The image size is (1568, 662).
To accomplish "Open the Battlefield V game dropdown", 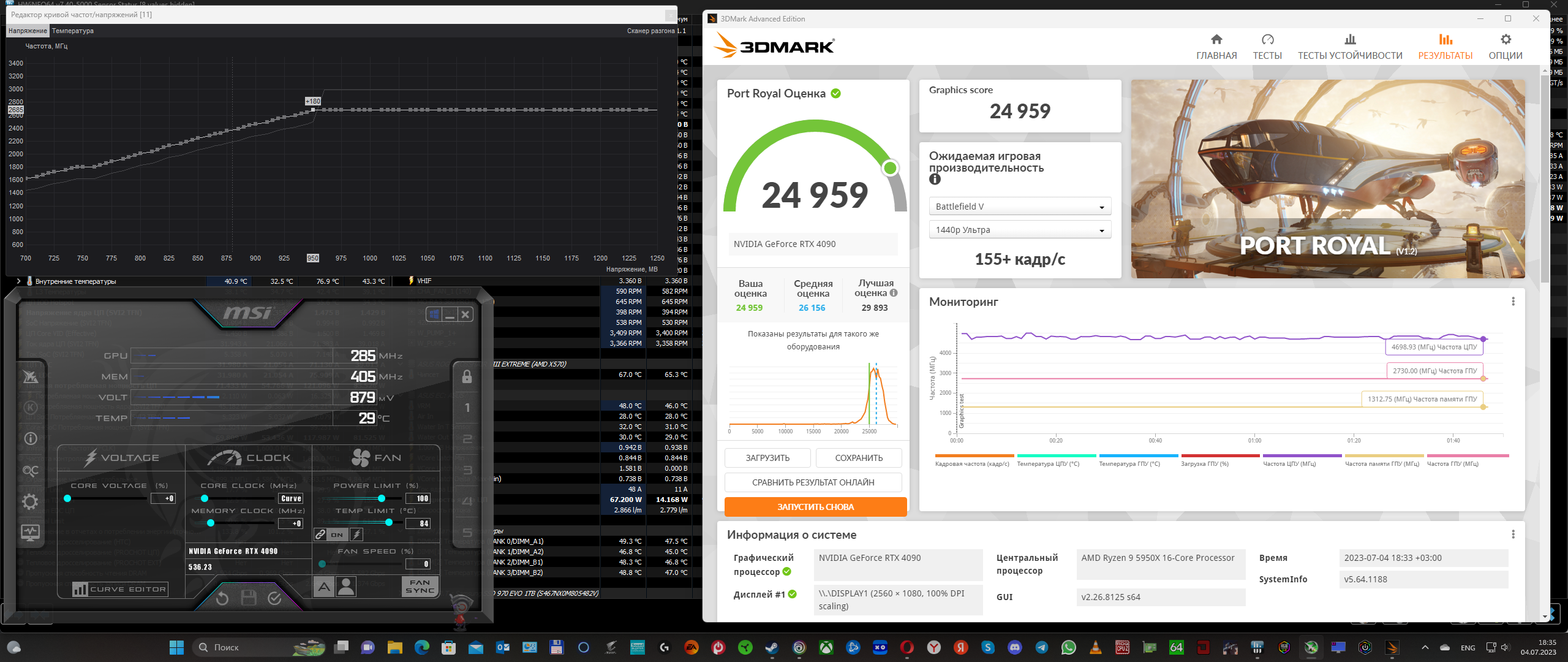I will coord(1020,207).
